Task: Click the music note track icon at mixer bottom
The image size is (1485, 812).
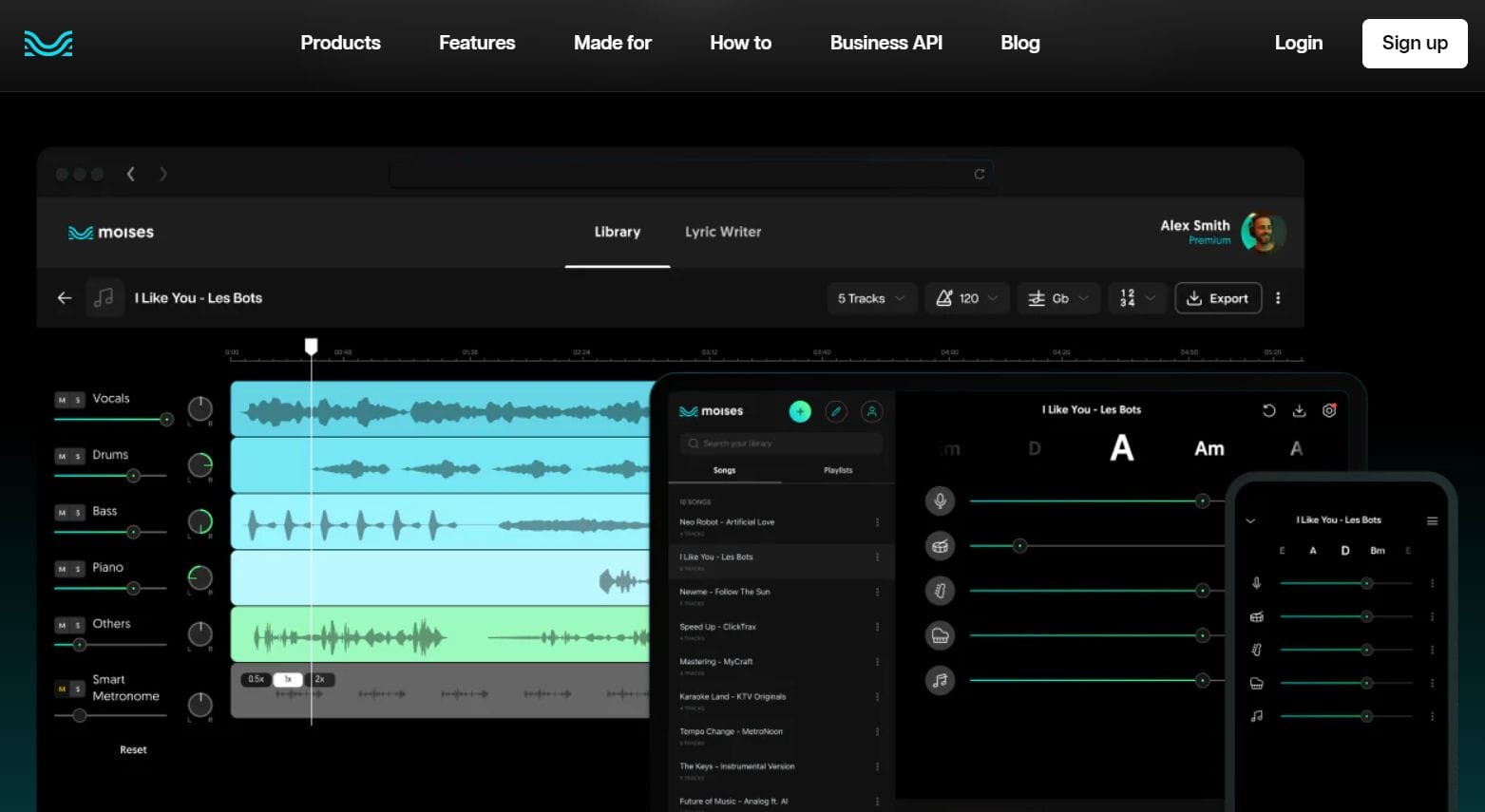Action: [940, 680]
